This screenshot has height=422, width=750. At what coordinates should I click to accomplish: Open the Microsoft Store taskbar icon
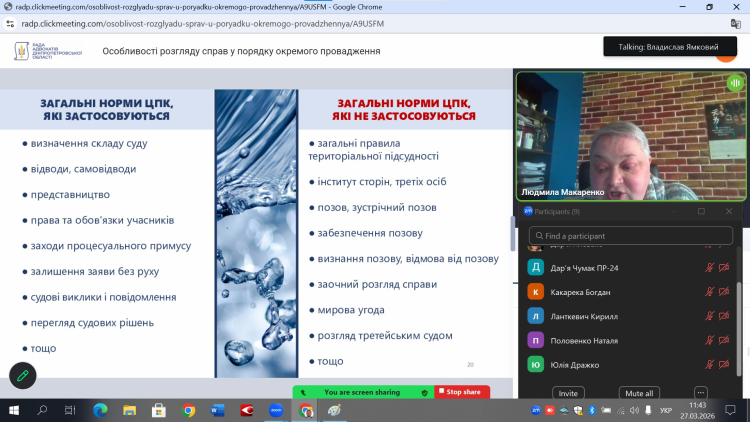coord(158,410)
